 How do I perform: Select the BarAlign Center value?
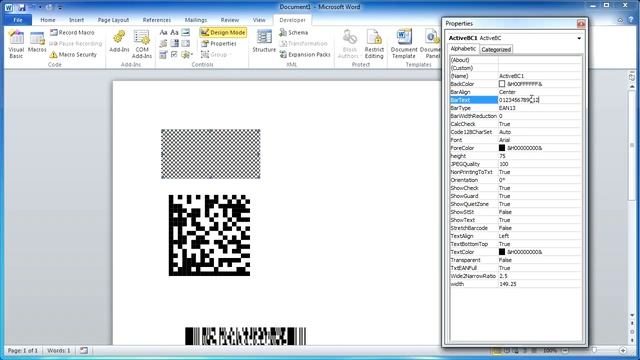pos(540,92)
